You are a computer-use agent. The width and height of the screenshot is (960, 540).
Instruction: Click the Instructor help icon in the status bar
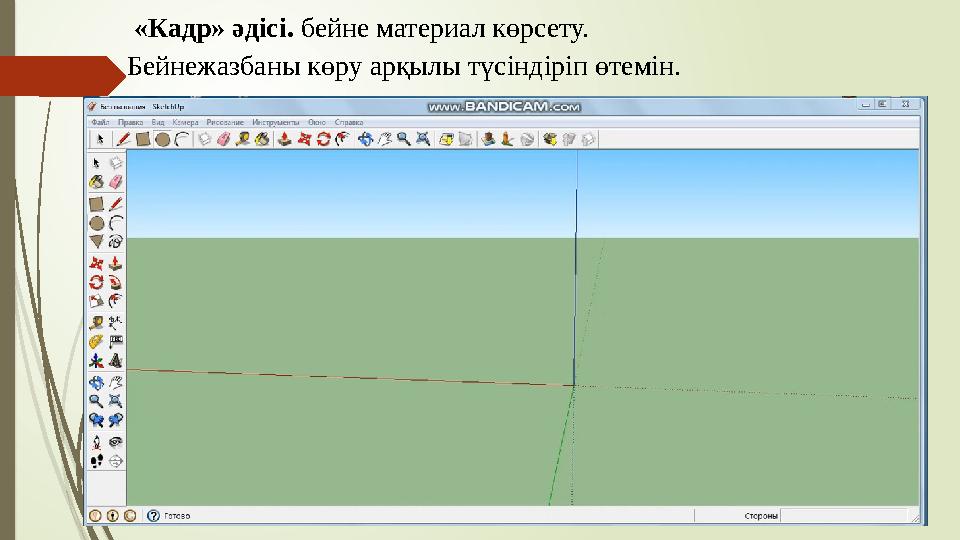coord(153,516)
